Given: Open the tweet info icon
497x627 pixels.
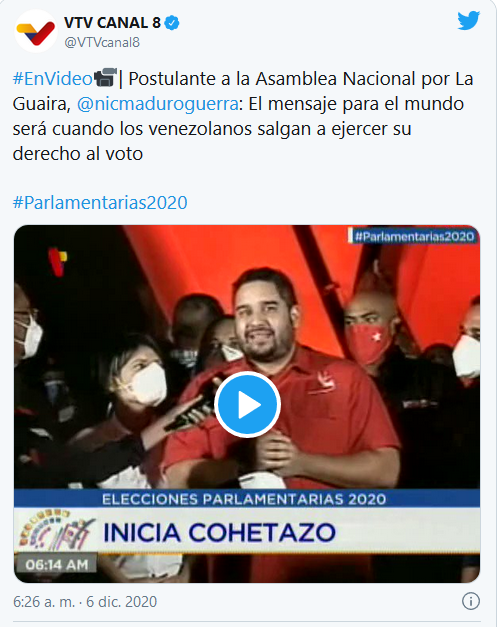Looking at the screenshot, I should pyautogui.click(x=471, y=601).
